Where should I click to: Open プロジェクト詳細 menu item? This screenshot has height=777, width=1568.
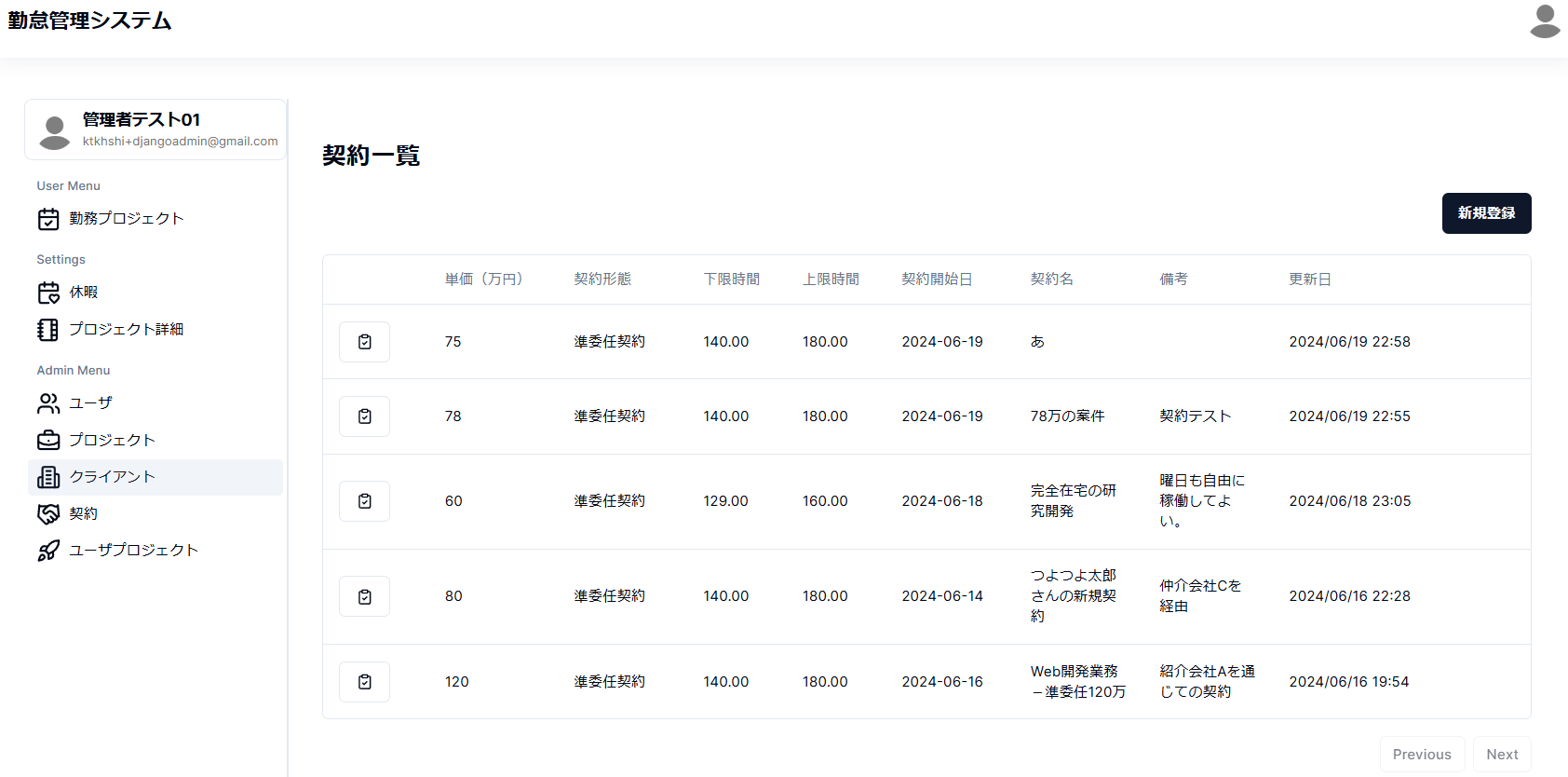[155, 330]
